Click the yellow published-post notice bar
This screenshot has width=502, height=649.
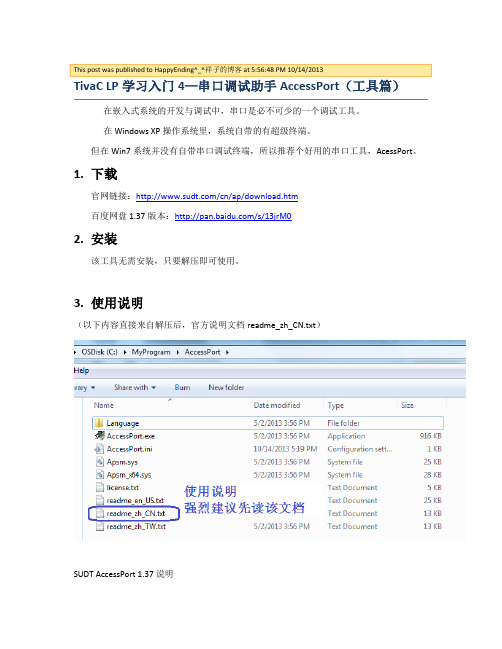pos(251,70)
